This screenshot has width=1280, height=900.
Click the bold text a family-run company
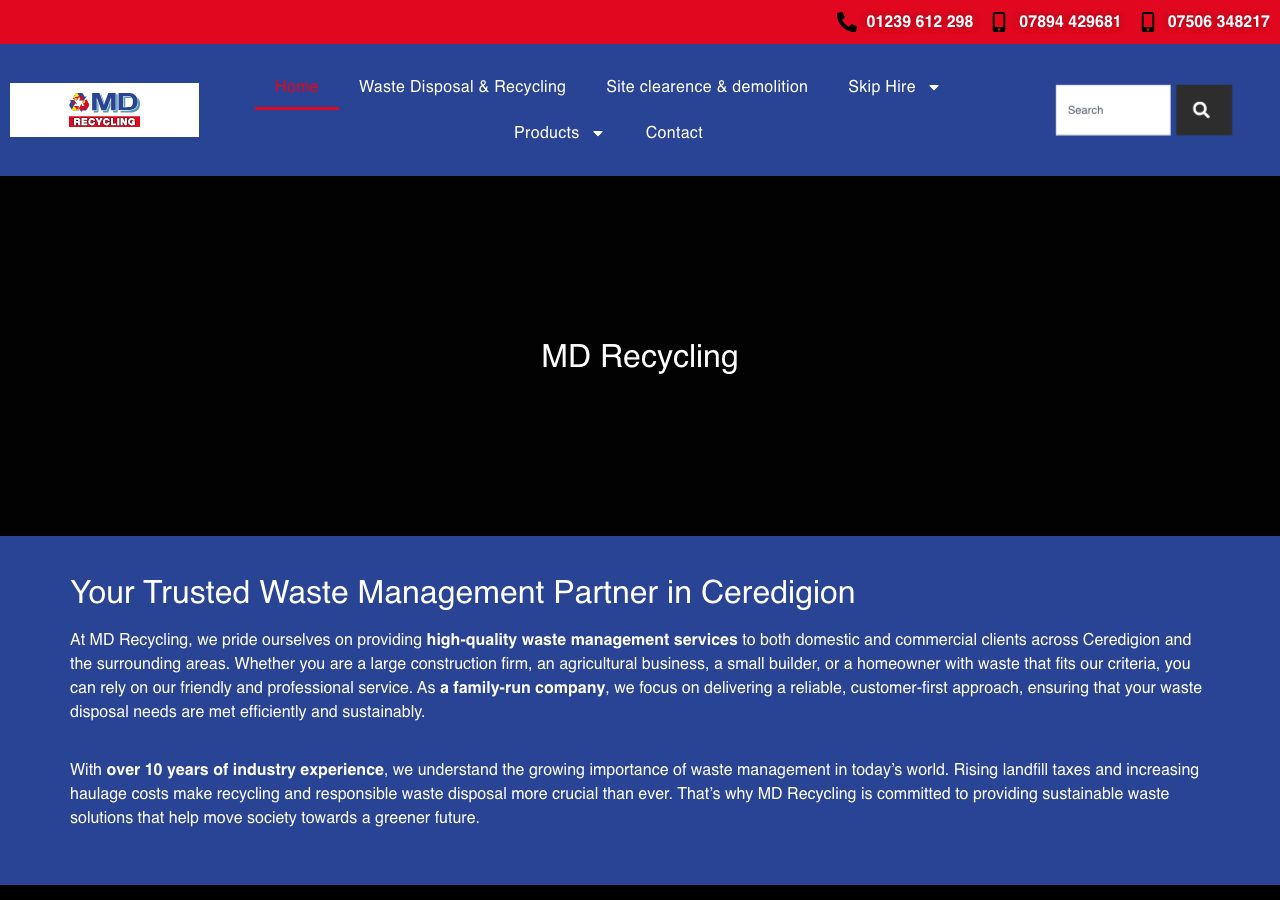pos(522,688)
